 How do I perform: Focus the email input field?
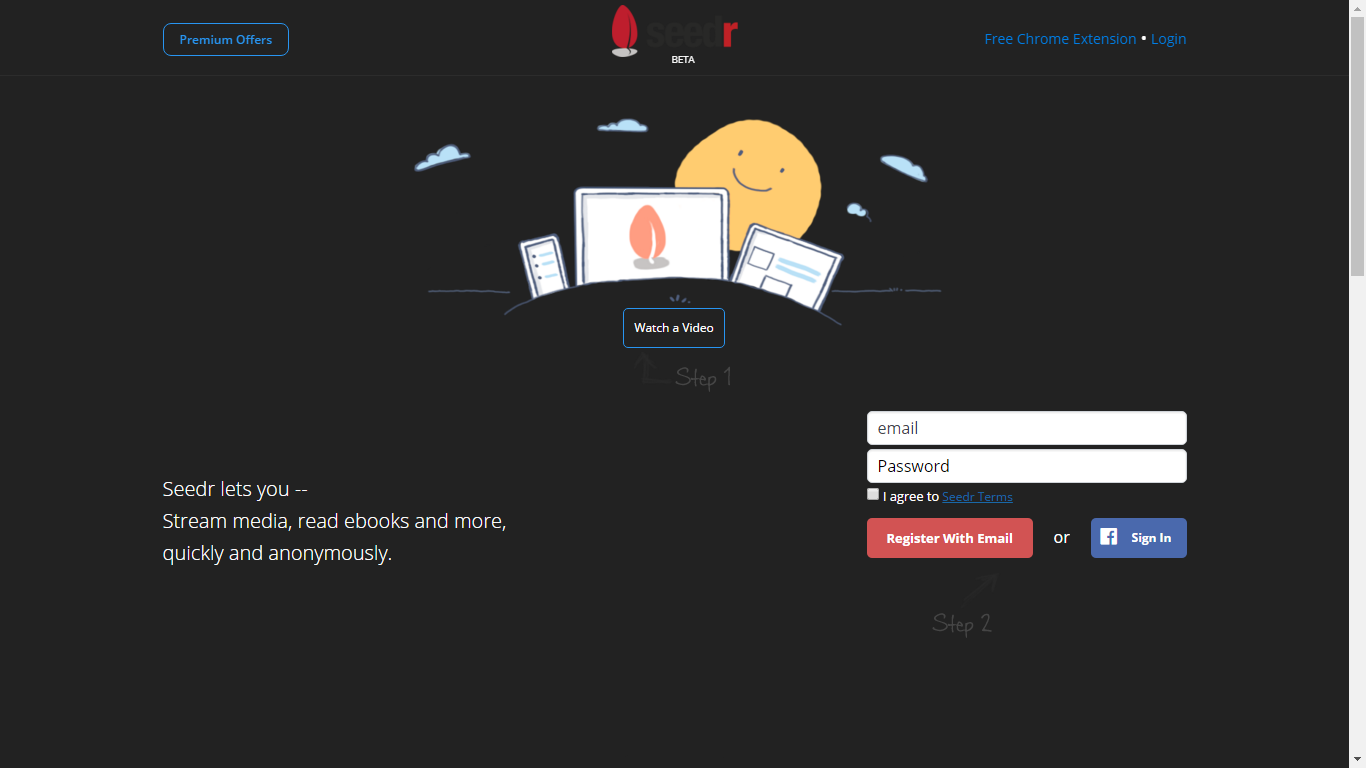[1027, 428]
